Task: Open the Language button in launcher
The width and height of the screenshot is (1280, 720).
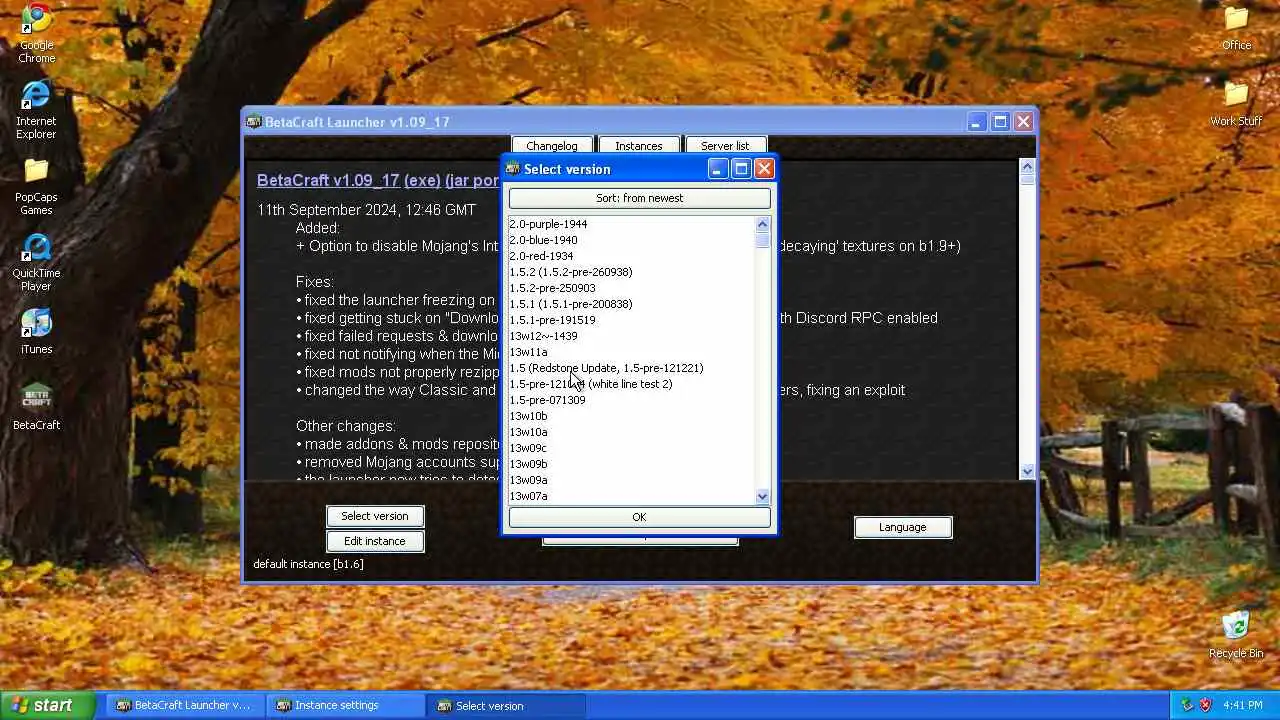Action: [903, 527]
